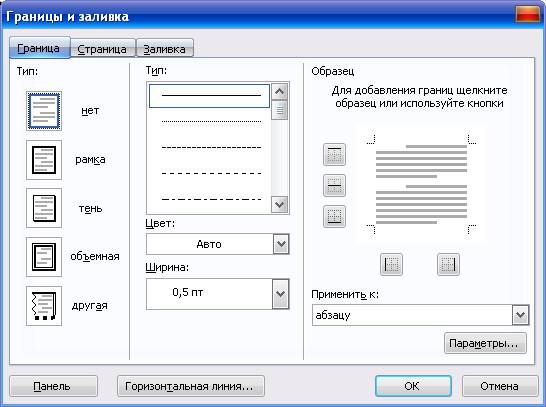Viewport: 546px width, 407px height.
Task: Toggle the left border preview button
Action: [391, 265]
